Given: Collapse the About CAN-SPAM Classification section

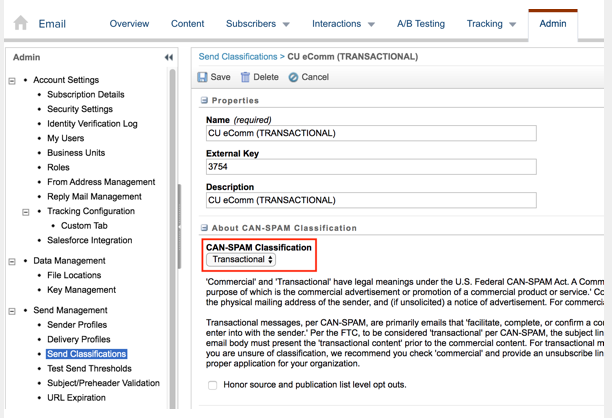Looking at the screenshot, I should coord(204,228).
